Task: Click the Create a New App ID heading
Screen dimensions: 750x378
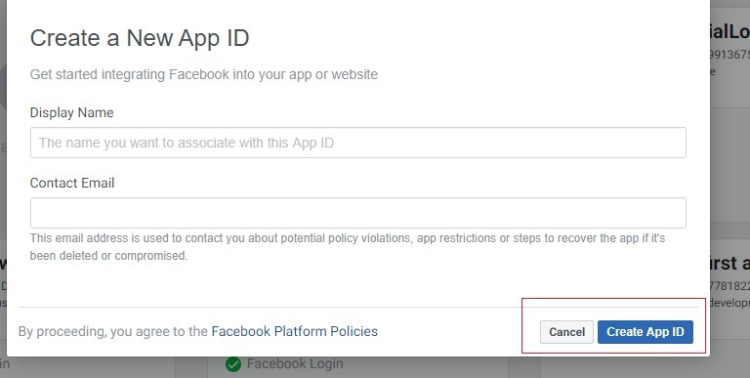Action: [140, 38]
